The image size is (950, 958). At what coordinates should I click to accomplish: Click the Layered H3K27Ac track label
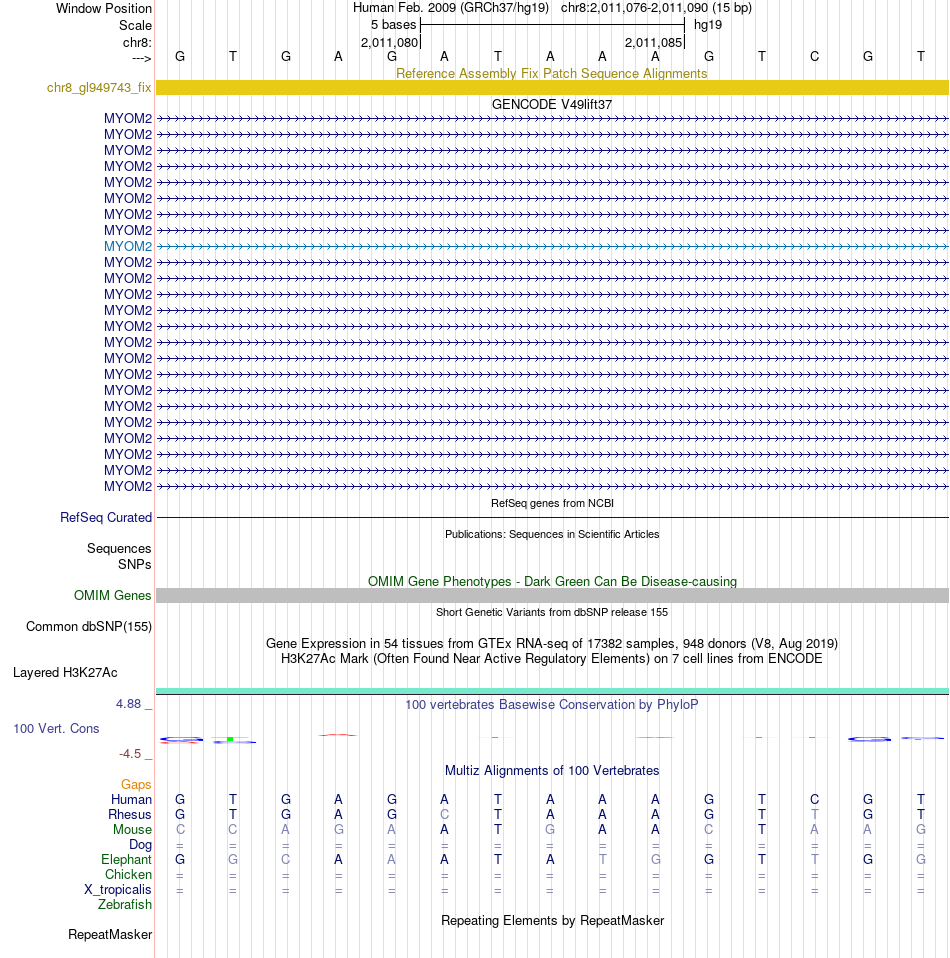(65, 673)
